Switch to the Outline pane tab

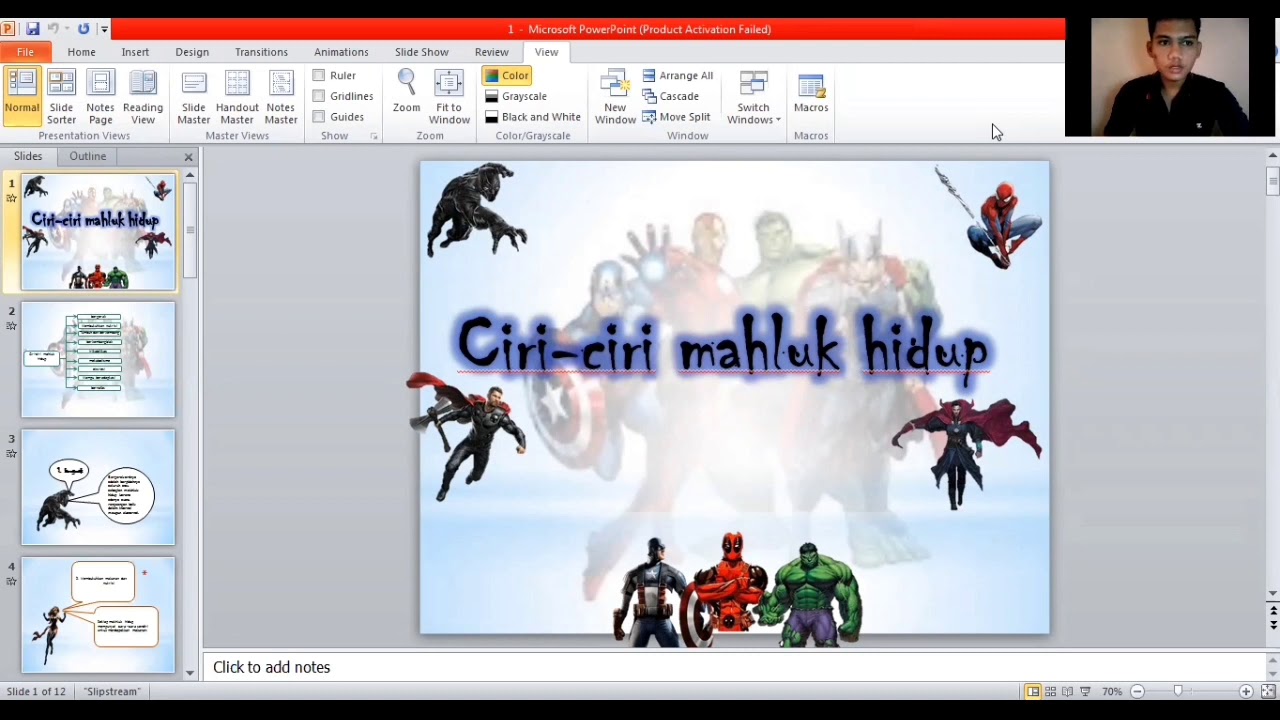88,156
